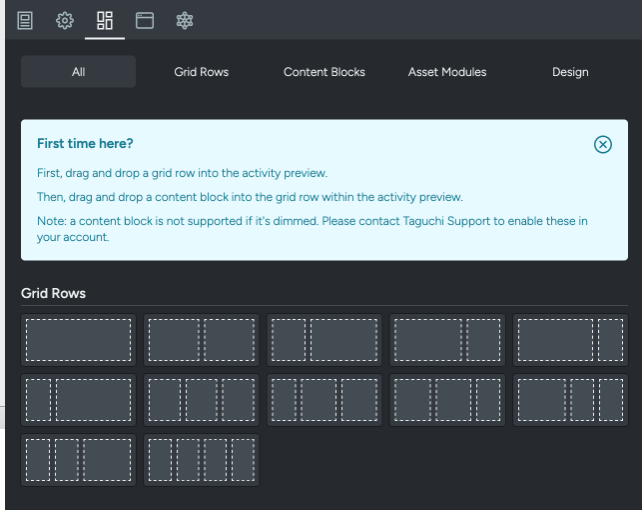Select the four equal columns grid row
642x510 pixels.
201,460
